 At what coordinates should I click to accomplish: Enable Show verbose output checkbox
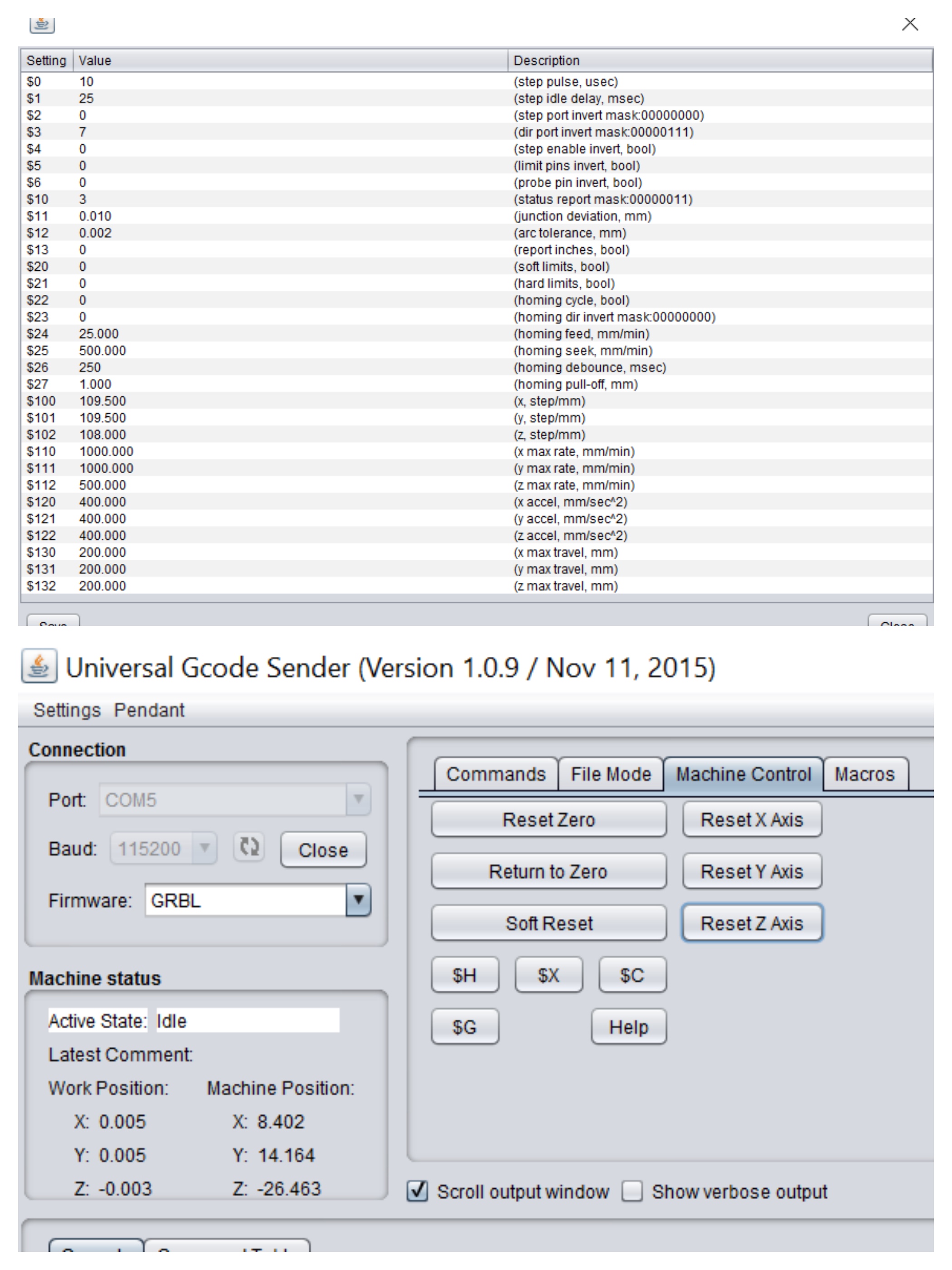(632, 1191)
